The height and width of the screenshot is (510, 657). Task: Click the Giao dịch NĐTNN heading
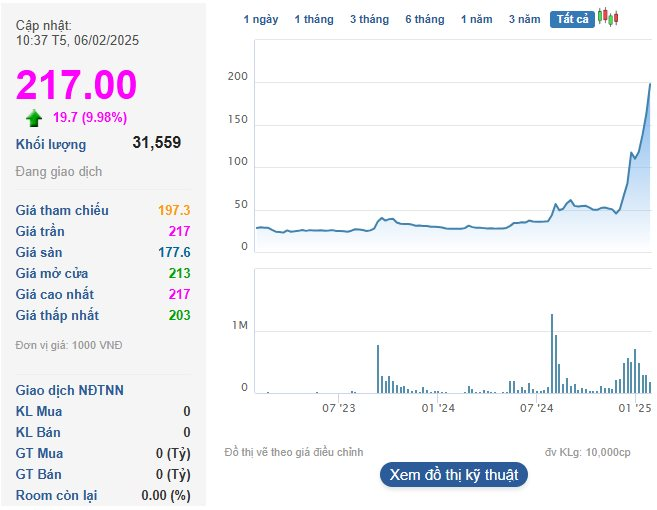pyautogui.click(x=70, y=390)
